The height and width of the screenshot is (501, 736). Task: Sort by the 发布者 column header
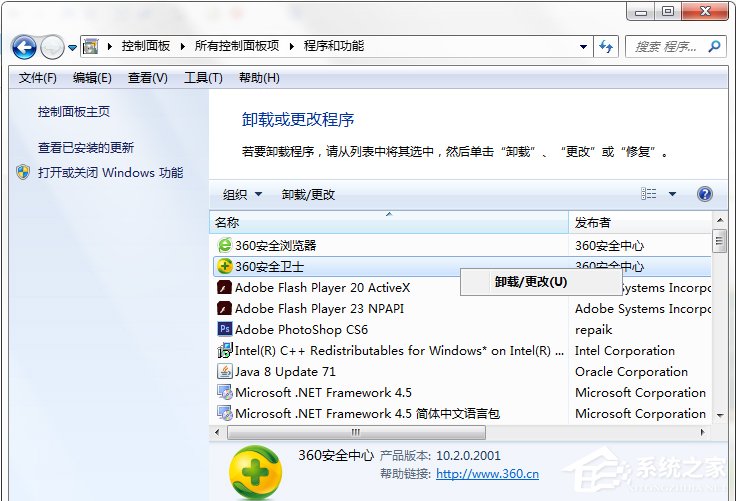coord(641,222)
